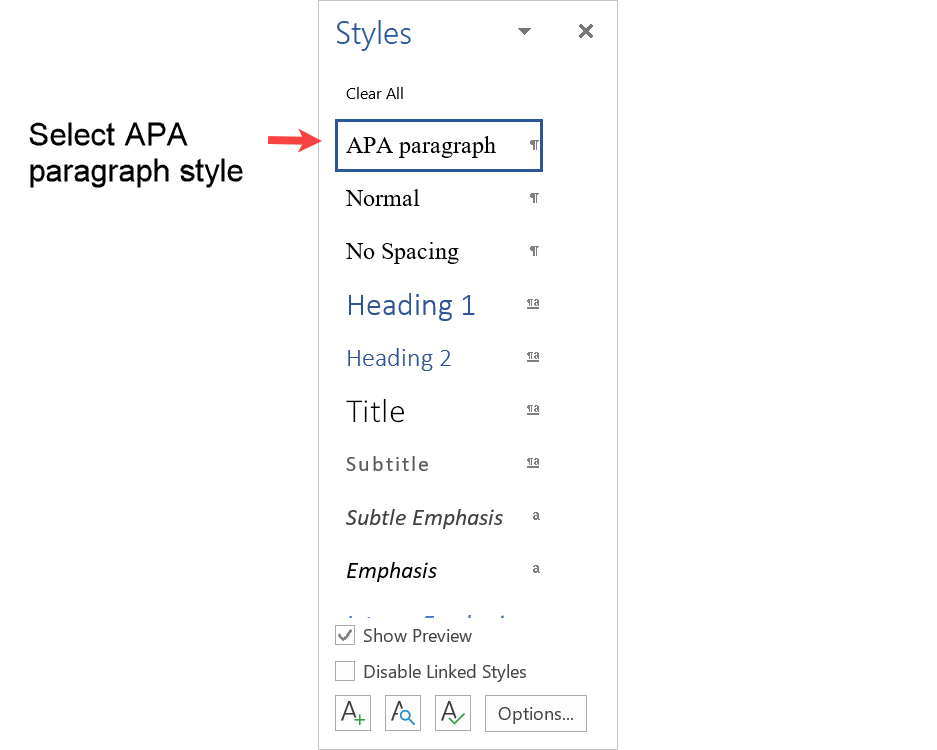Click the character style symbol beside Emphasis
The image size is (937, 750).
coord(536,569)
